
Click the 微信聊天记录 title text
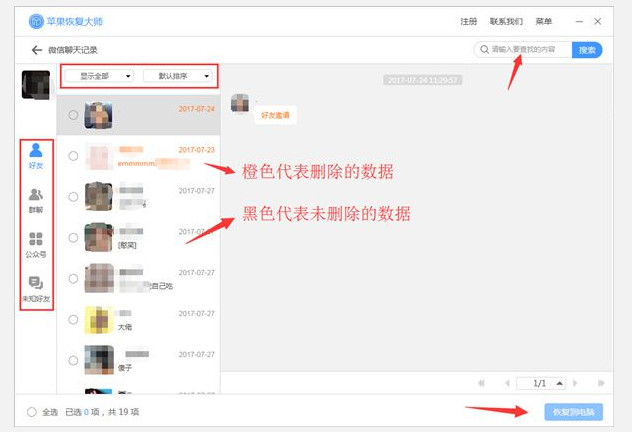(x=73, y=50)
